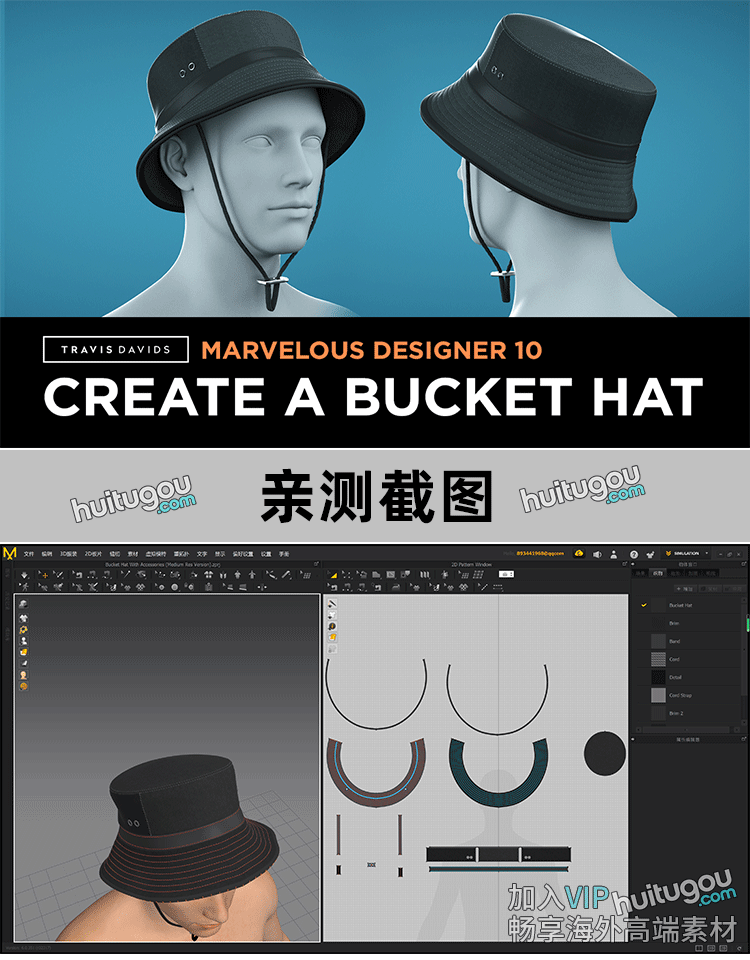Click the speaker announcement icon in top bar

click(x=596, y=553)
